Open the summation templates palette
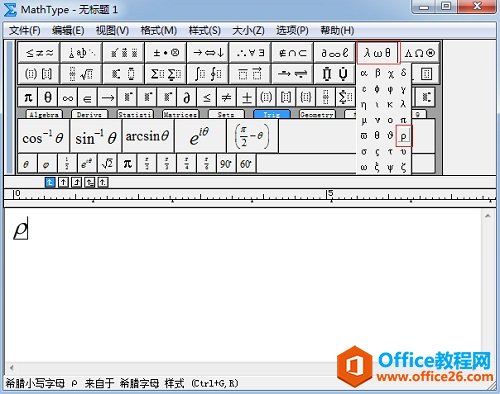This screenshot has height=394, width=500. point(166,74)
